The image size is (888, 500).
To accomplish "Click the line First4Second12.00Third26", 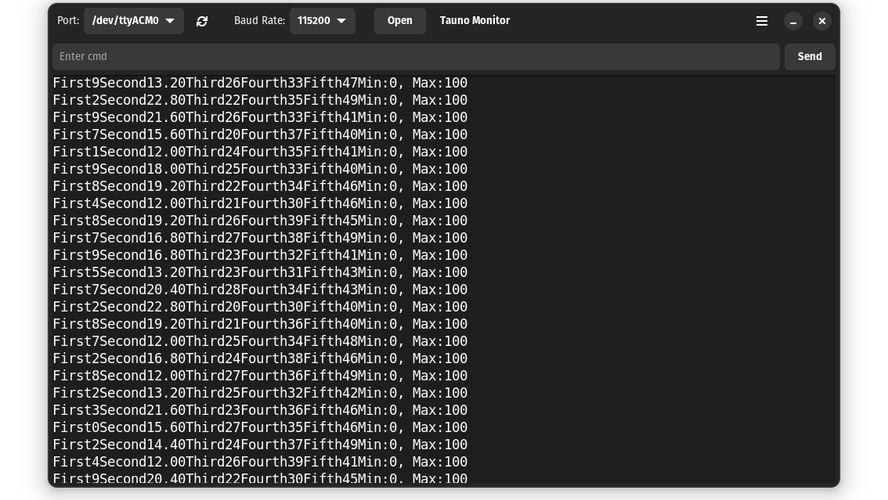I will pos(260,462).
